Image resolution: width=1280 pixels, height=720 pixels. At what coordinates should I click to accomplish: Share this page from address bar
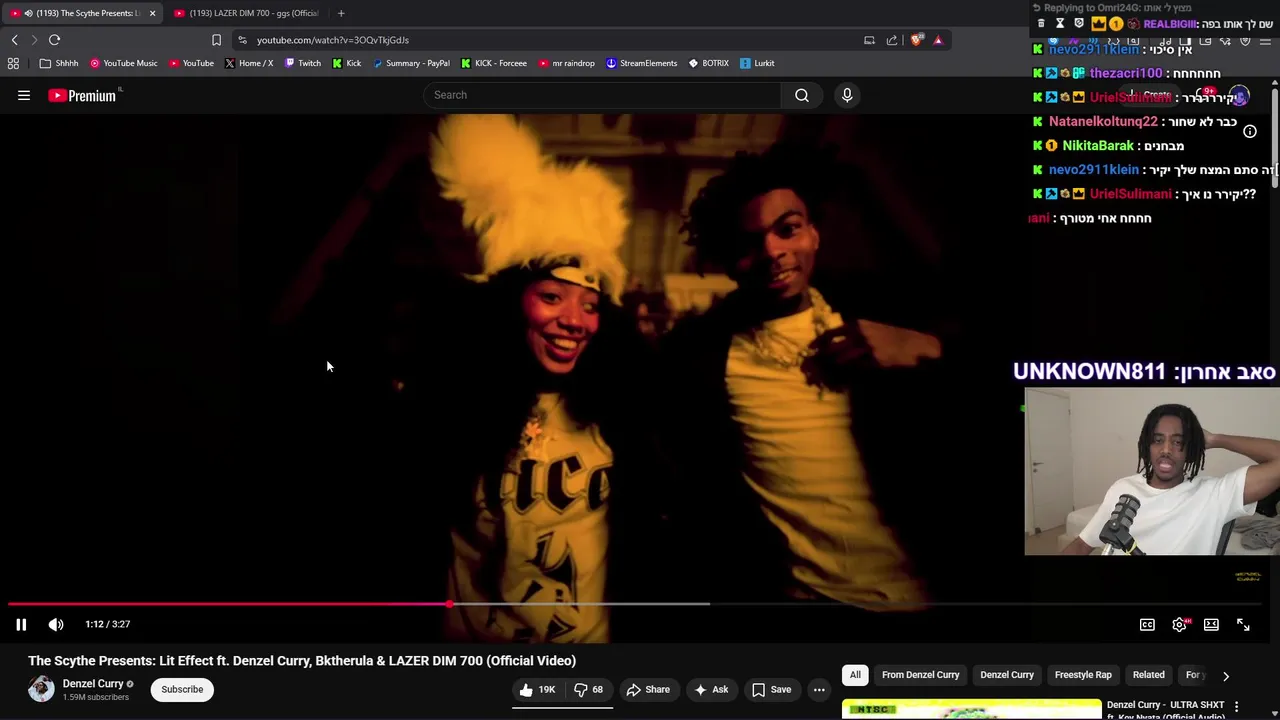click(892, 40)
